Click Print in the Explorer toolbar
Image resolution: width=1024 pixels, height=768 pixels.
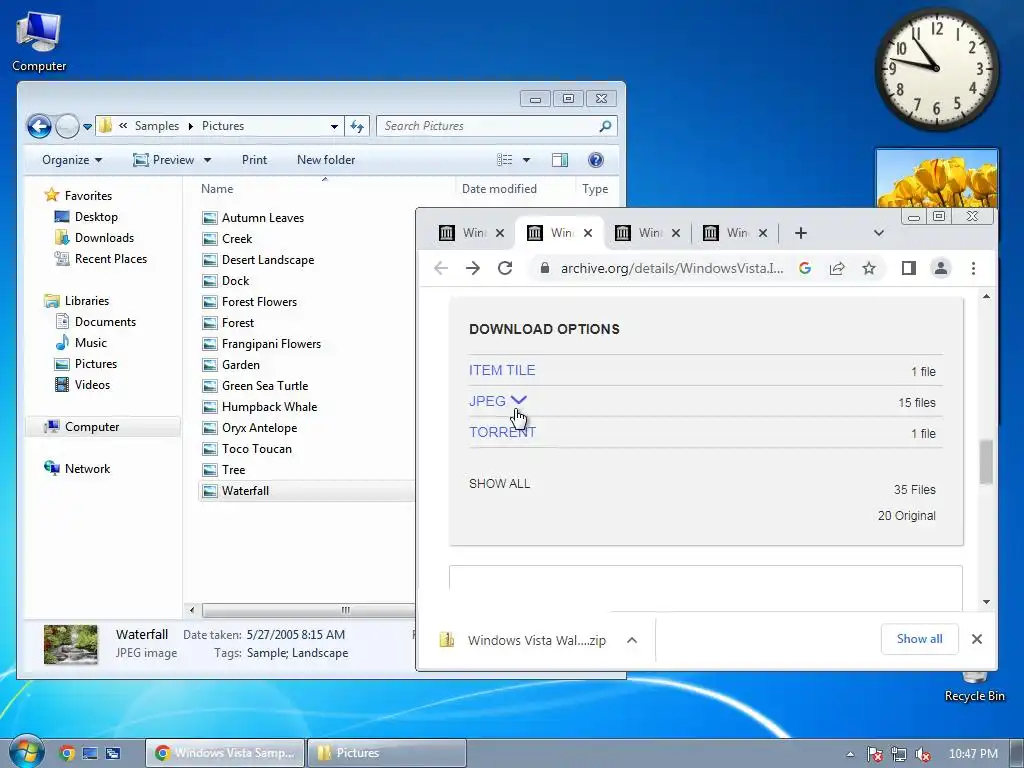click(x=254, y=160)
